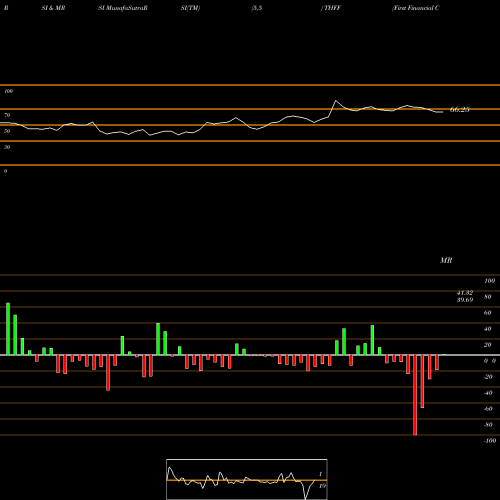The image size is (500, 500).
Task: Click the 80 label on MR axis
Action: (488, 297)
